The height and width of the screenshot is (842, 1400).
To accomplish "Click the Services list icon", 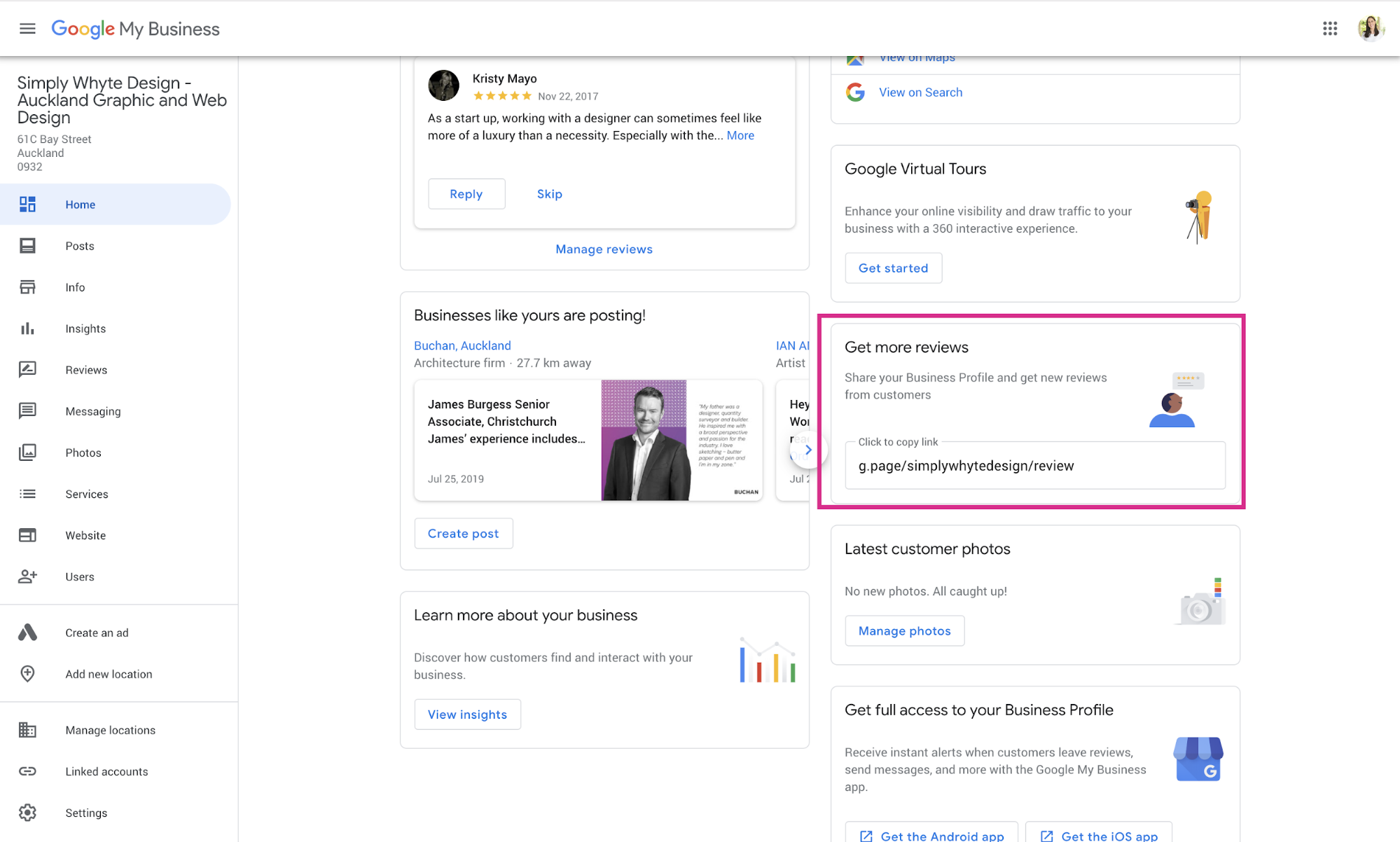I will [27, 494].
